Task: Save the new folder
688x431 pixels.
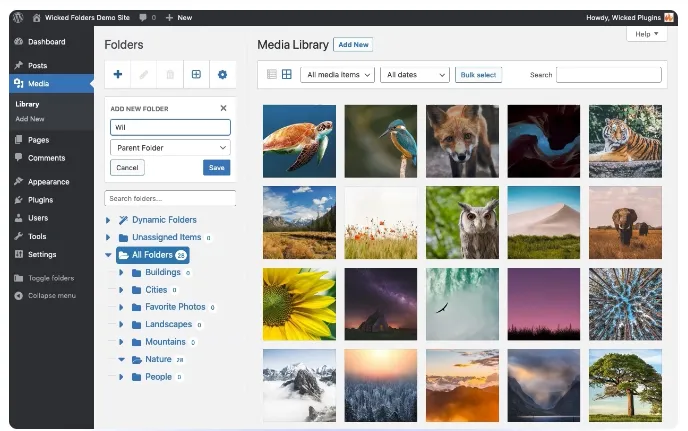Action: (x=217, y=167)
